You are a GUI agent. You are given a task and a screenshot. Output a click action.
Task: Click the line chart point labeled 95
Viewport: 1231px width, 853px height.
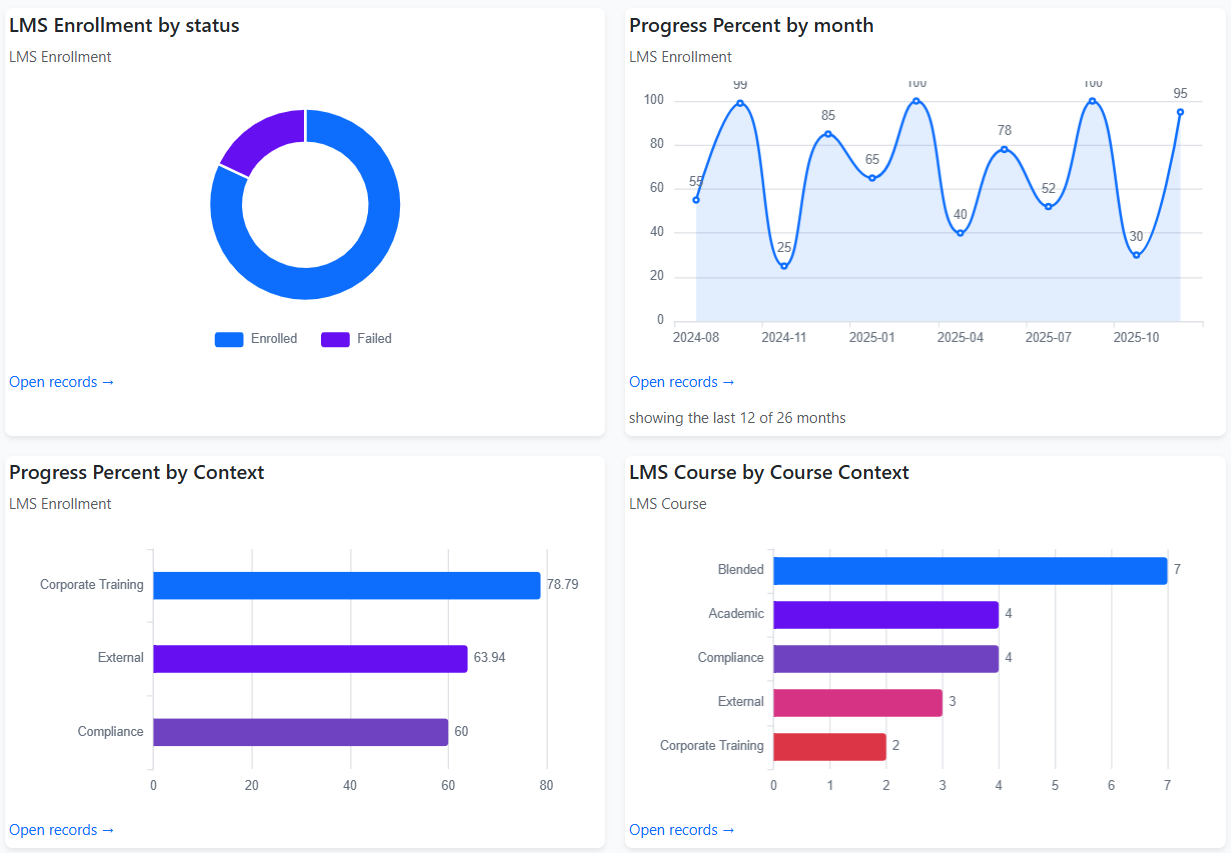click(1180, 112)
